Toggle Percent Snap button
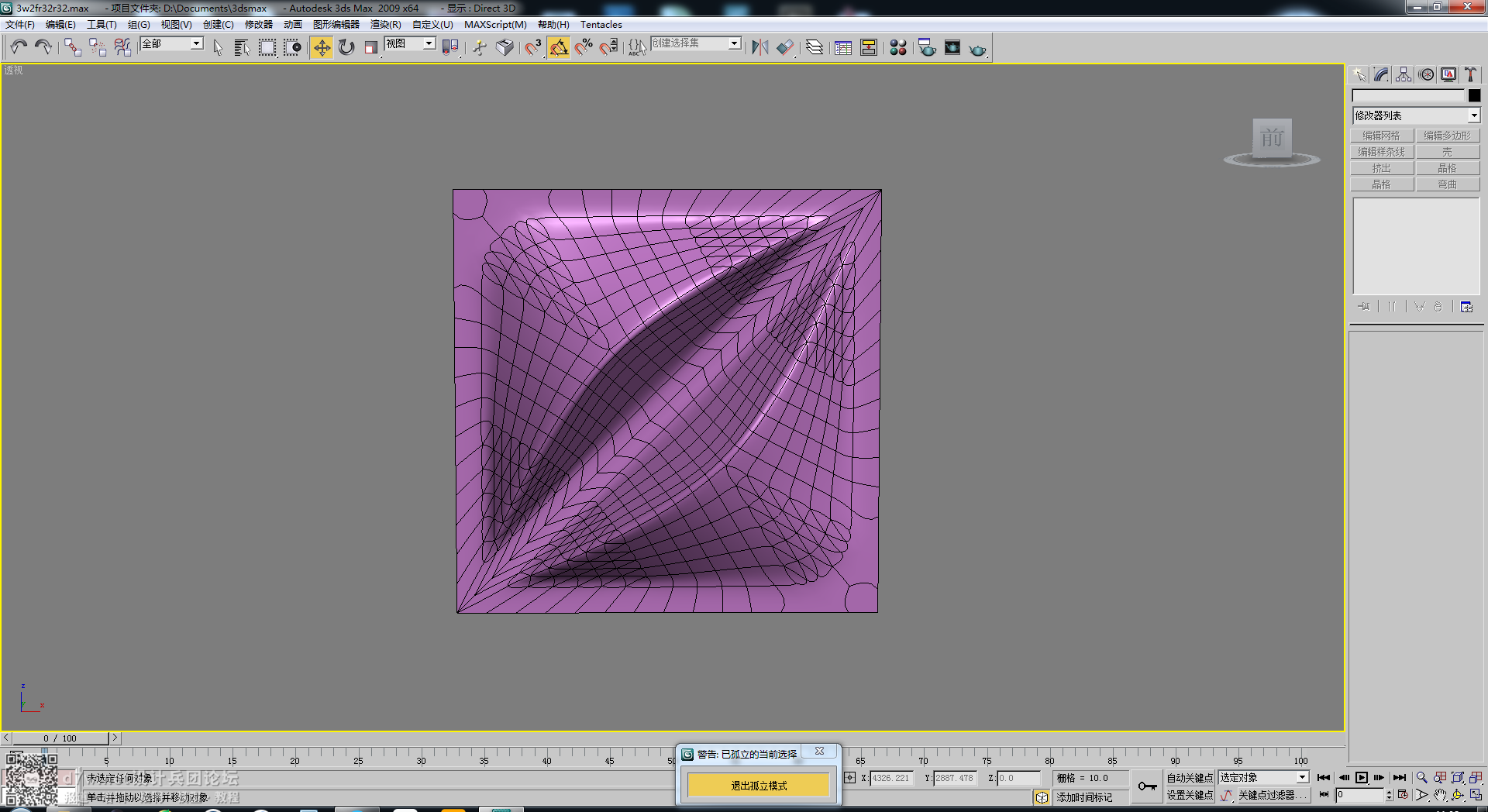 coord(584,47)
